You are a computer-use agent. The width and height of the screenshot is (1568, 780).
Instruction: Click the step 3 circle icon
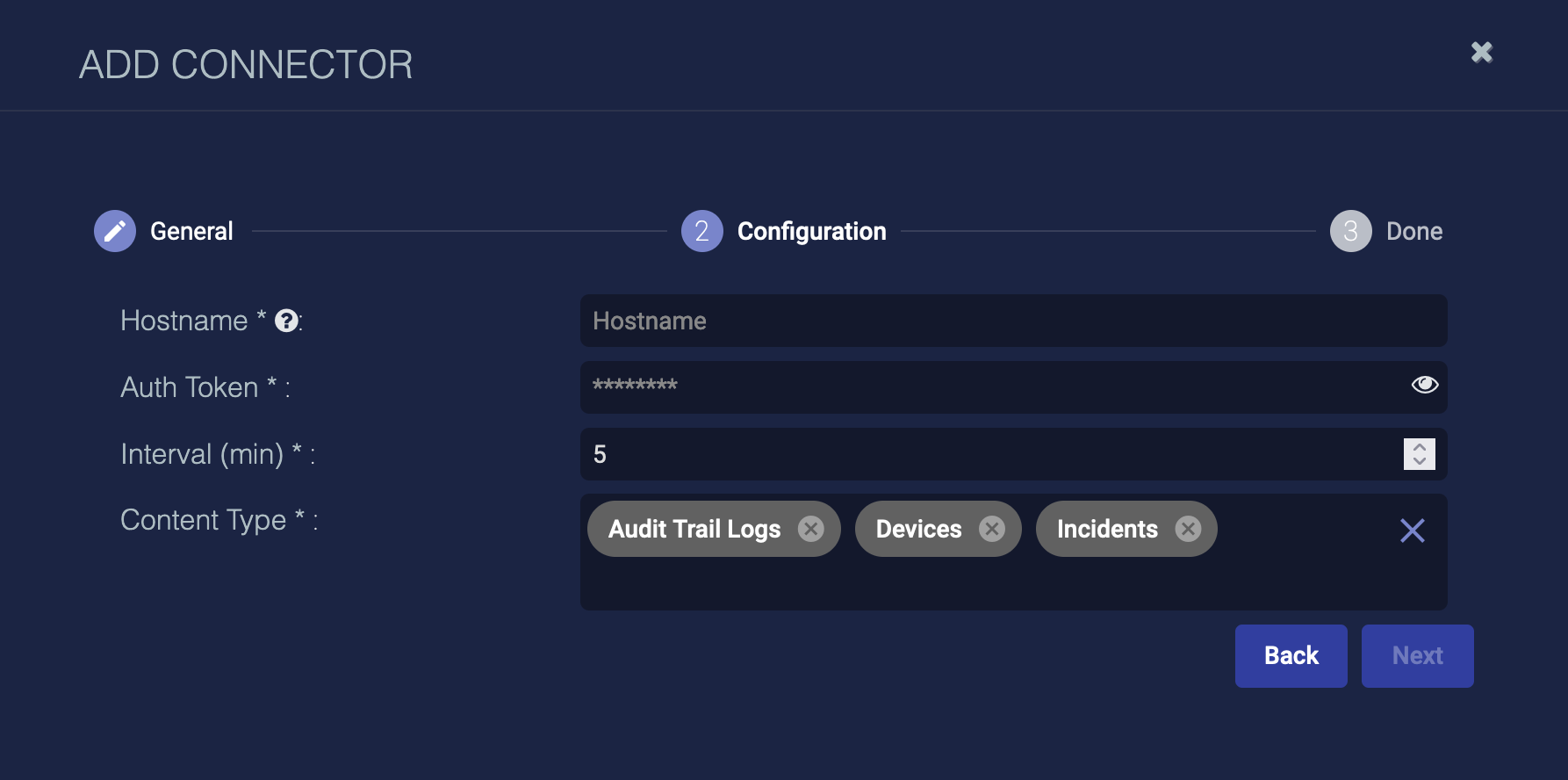(x=1350, y=231)
